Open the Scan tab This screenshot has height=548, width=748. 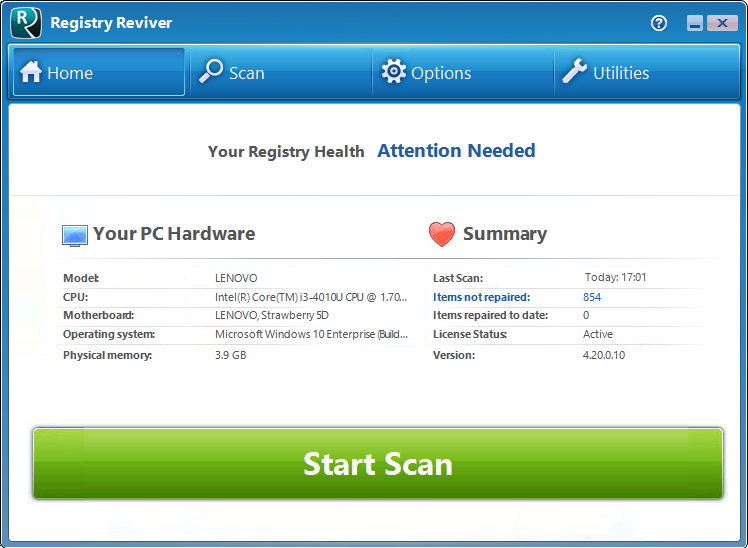[x=281, y=72]
